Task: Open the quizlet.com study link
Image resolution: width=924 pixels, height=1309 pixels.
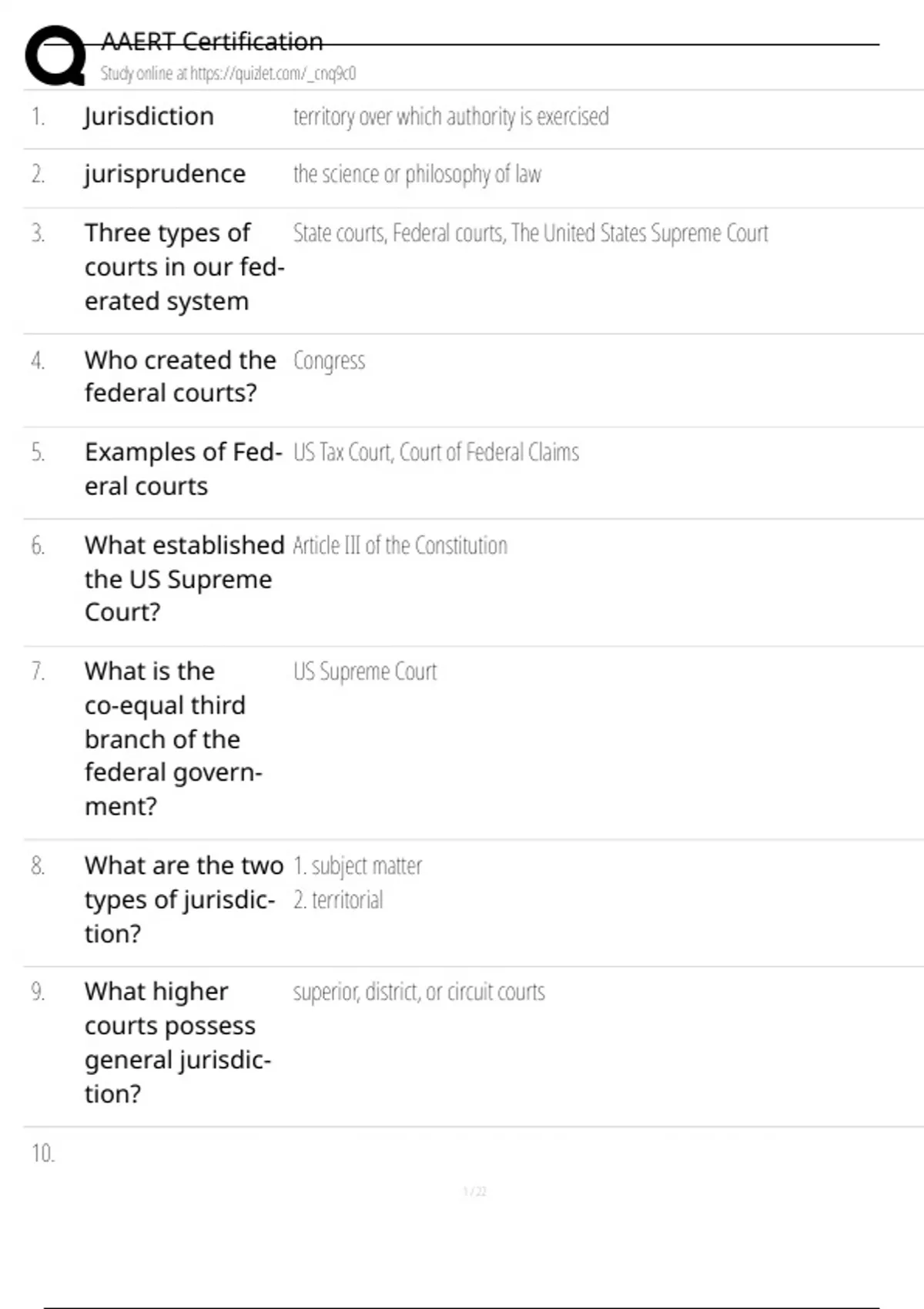Action: click(x=228, y=74)
